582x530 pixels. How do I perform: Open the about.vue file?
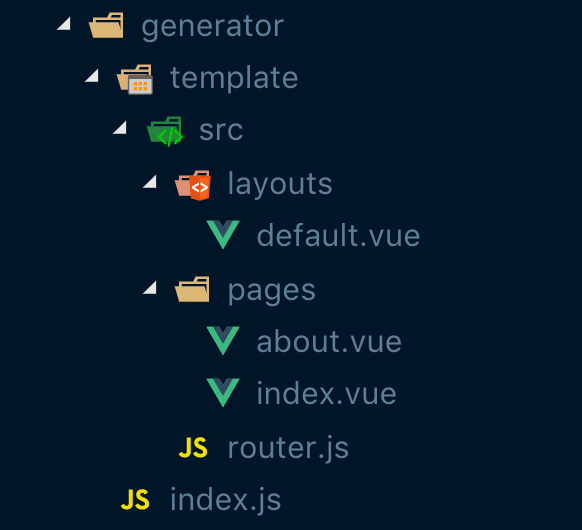point(329,341)
